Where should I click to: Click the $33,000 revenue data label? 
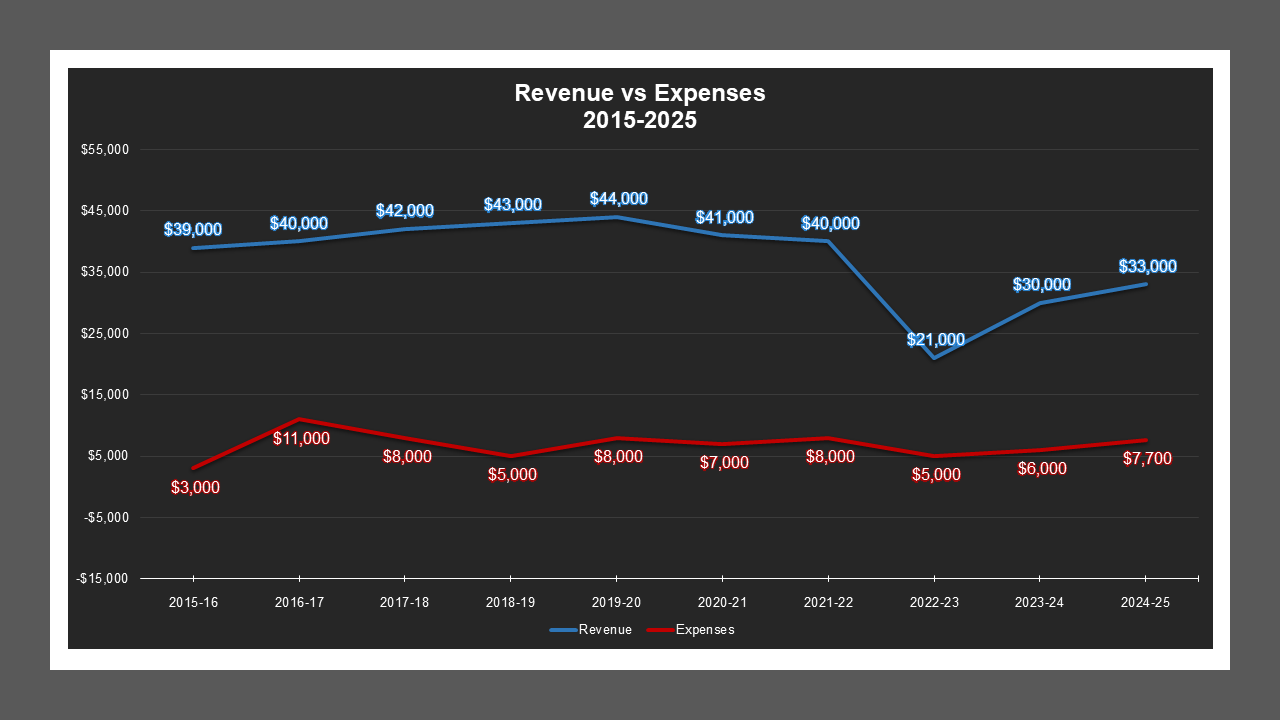(1146, 266)
